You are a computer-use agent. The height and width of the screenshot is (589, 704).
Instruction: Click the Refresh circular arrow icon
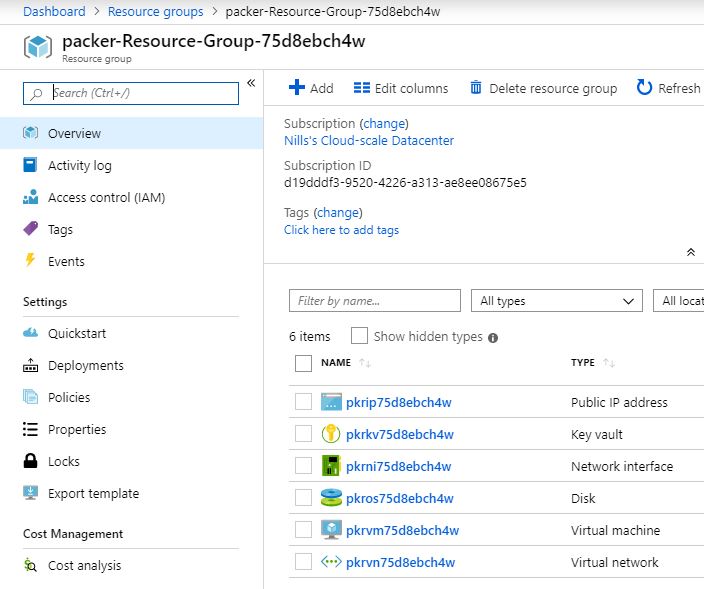tap(644, 88)
